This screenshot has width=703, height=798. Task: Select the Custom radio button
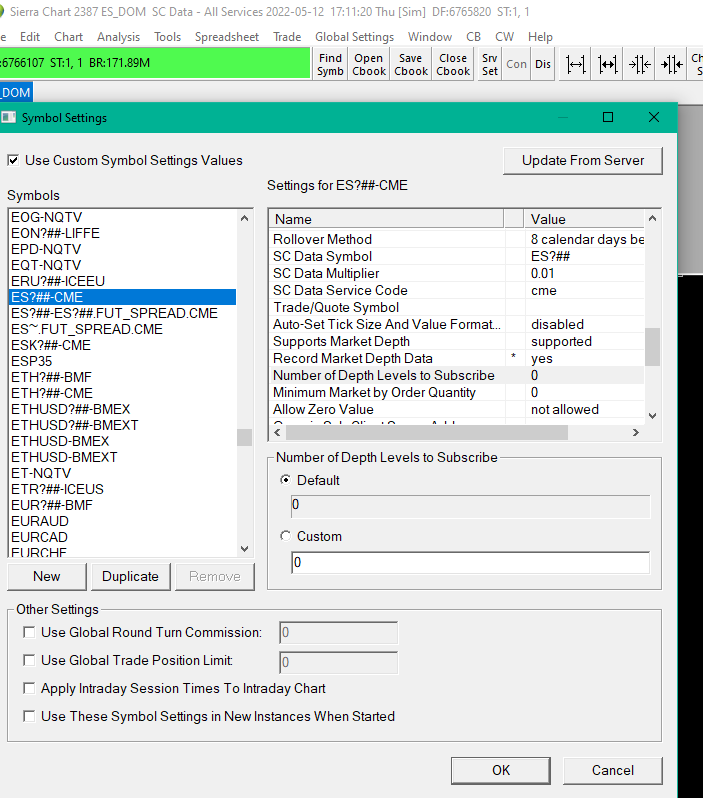(286, 536)
